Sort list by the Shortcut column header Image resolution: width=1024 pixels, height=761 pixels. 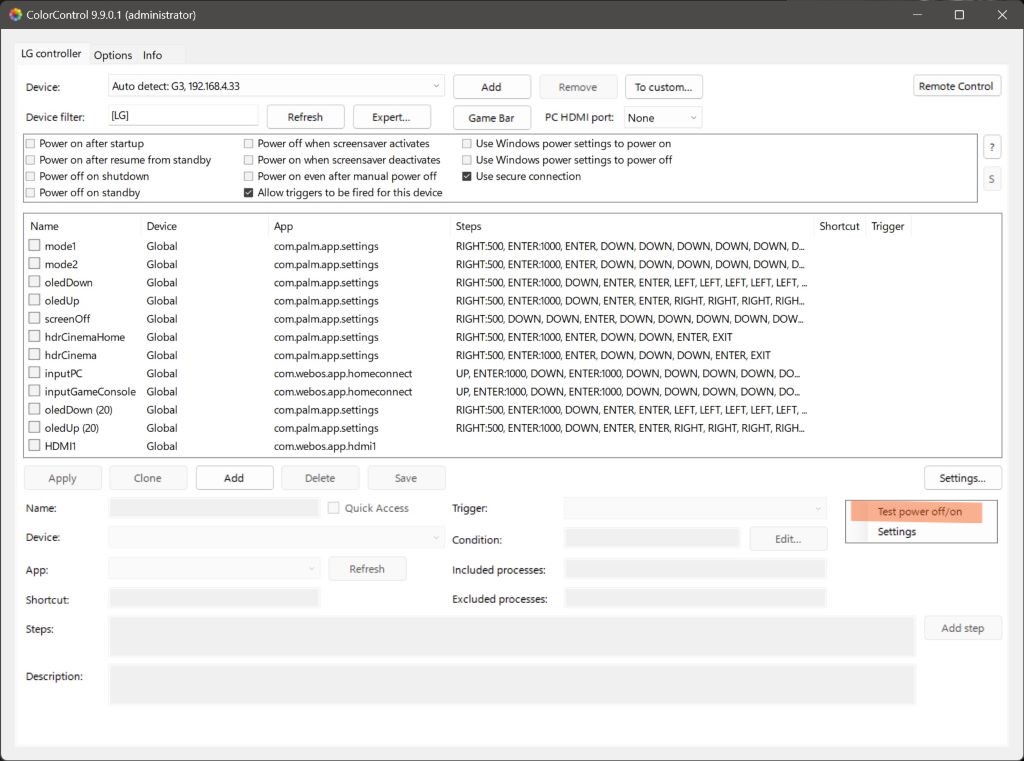coord(838,226)
